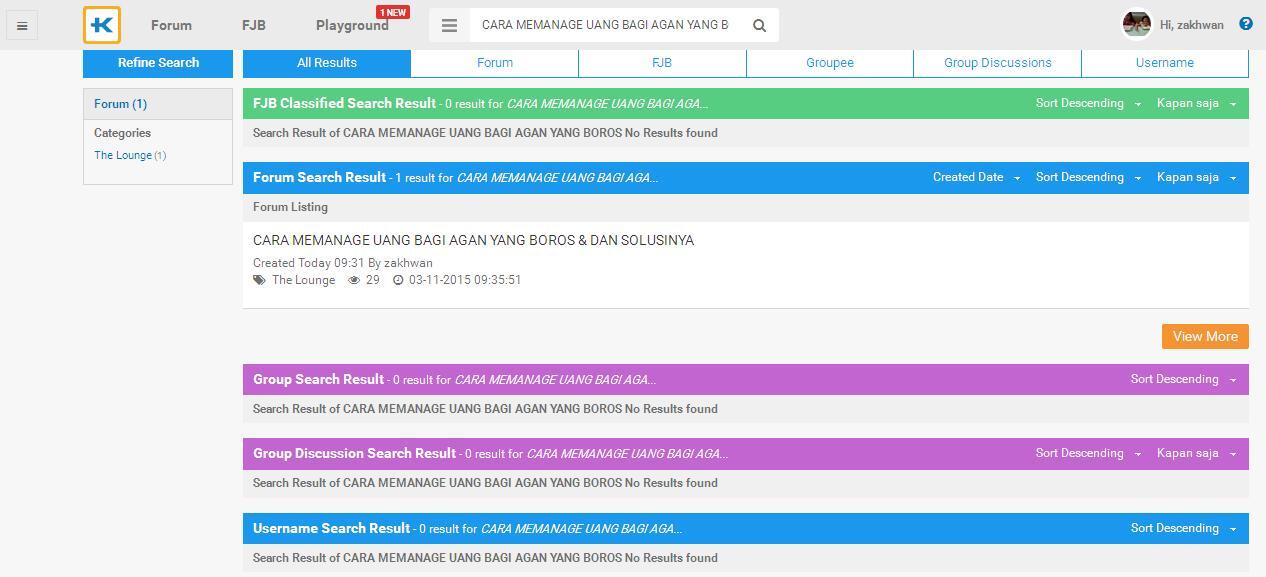Screen dimensions: 1266x577
Task: Click inside the search input field
Action: [x=600, y=24]
